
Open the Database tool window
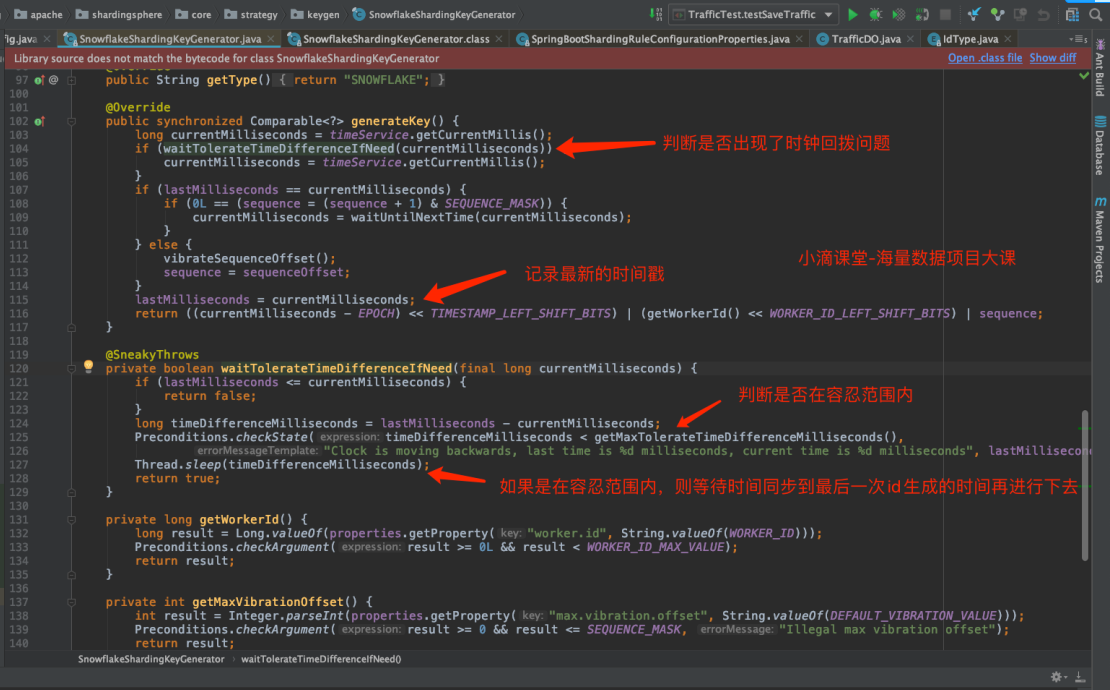click(1100, 146)
